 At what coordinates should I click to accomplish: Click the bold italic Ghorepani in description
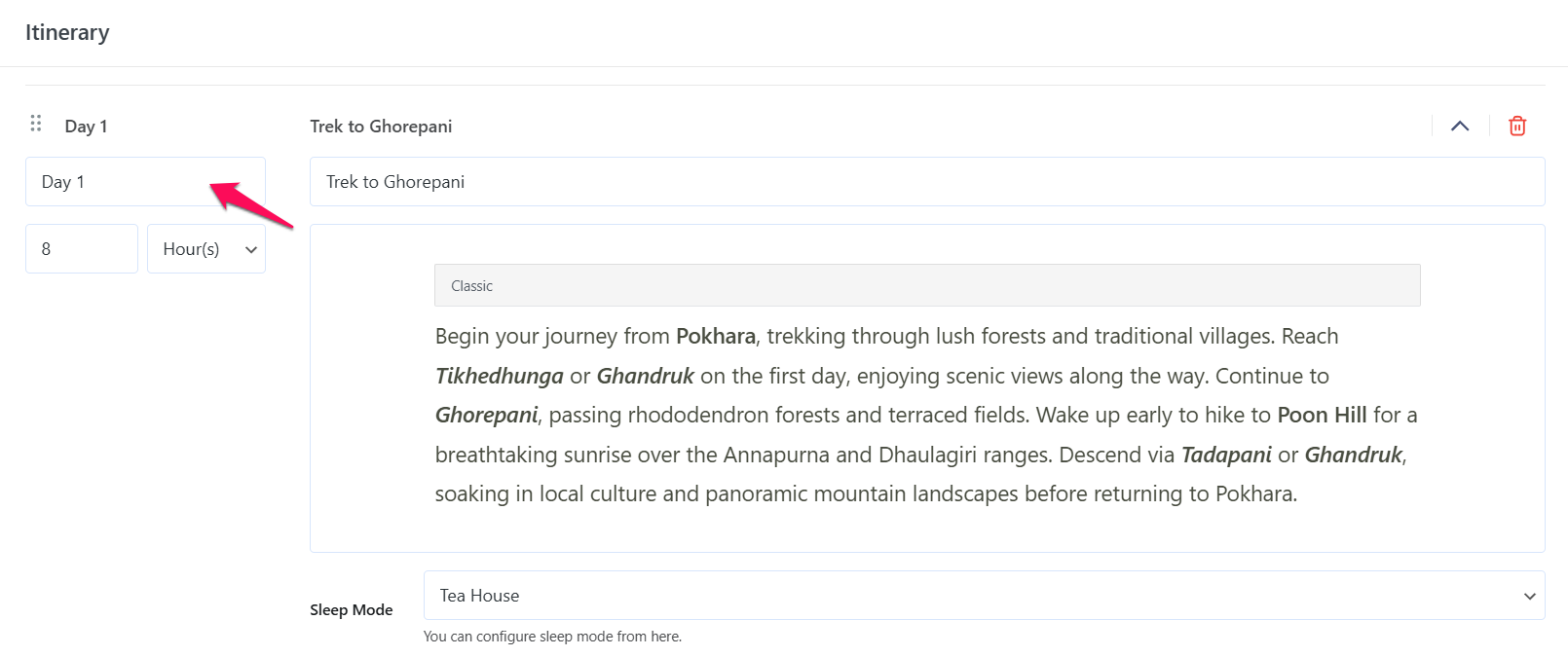coord(486,416)
